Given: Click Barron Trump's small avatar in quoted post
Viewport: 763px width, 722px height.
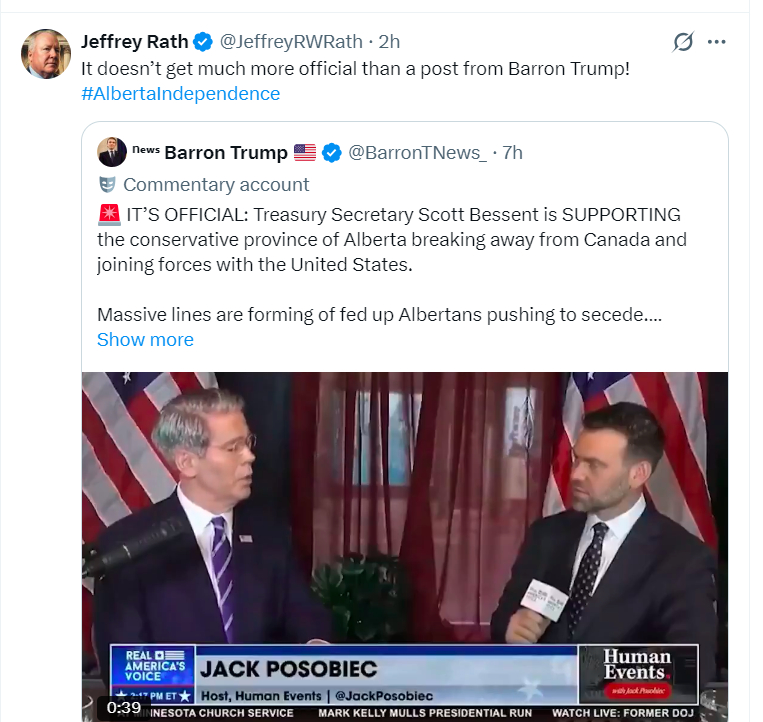Looking at the screenshot, I should (111, 152).
